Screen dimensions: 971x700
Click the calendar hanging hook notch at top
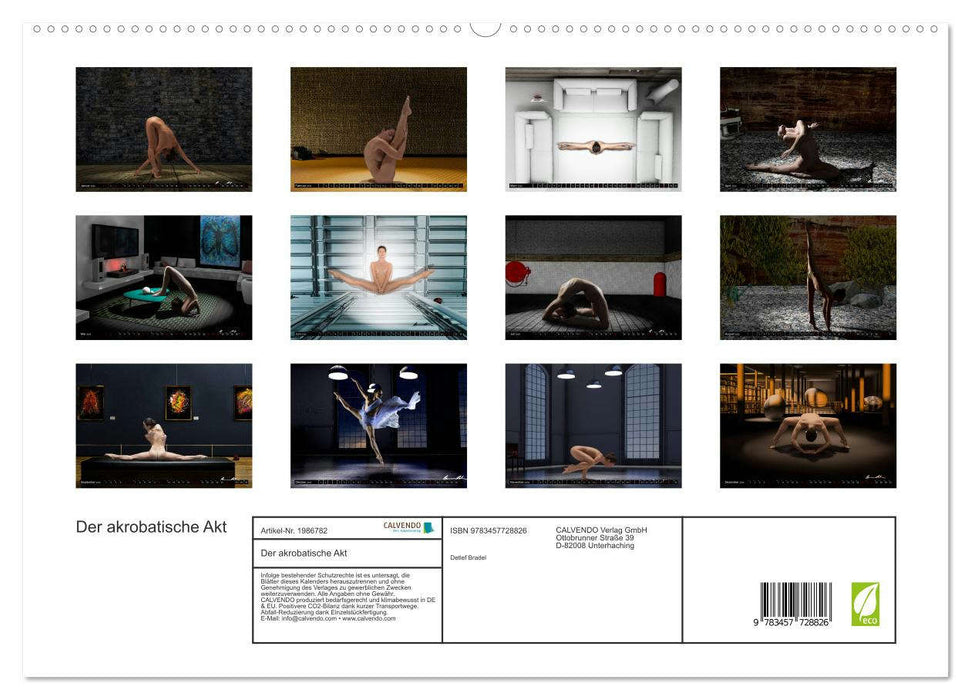[485, 28]
